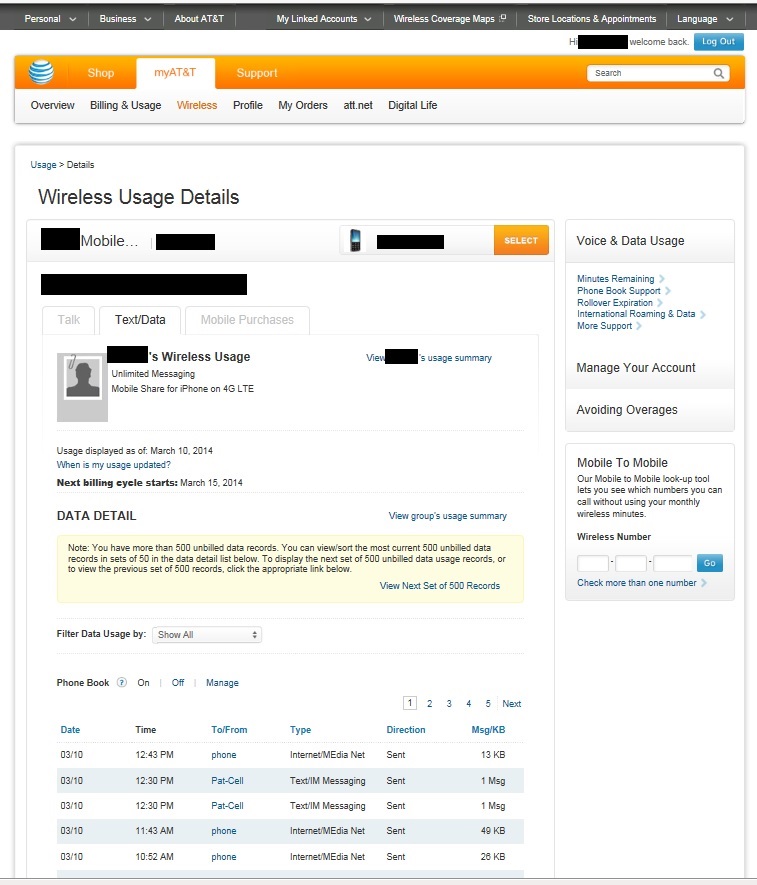
Task: Expand the Business dropdown menu
Action: (125, 19)
